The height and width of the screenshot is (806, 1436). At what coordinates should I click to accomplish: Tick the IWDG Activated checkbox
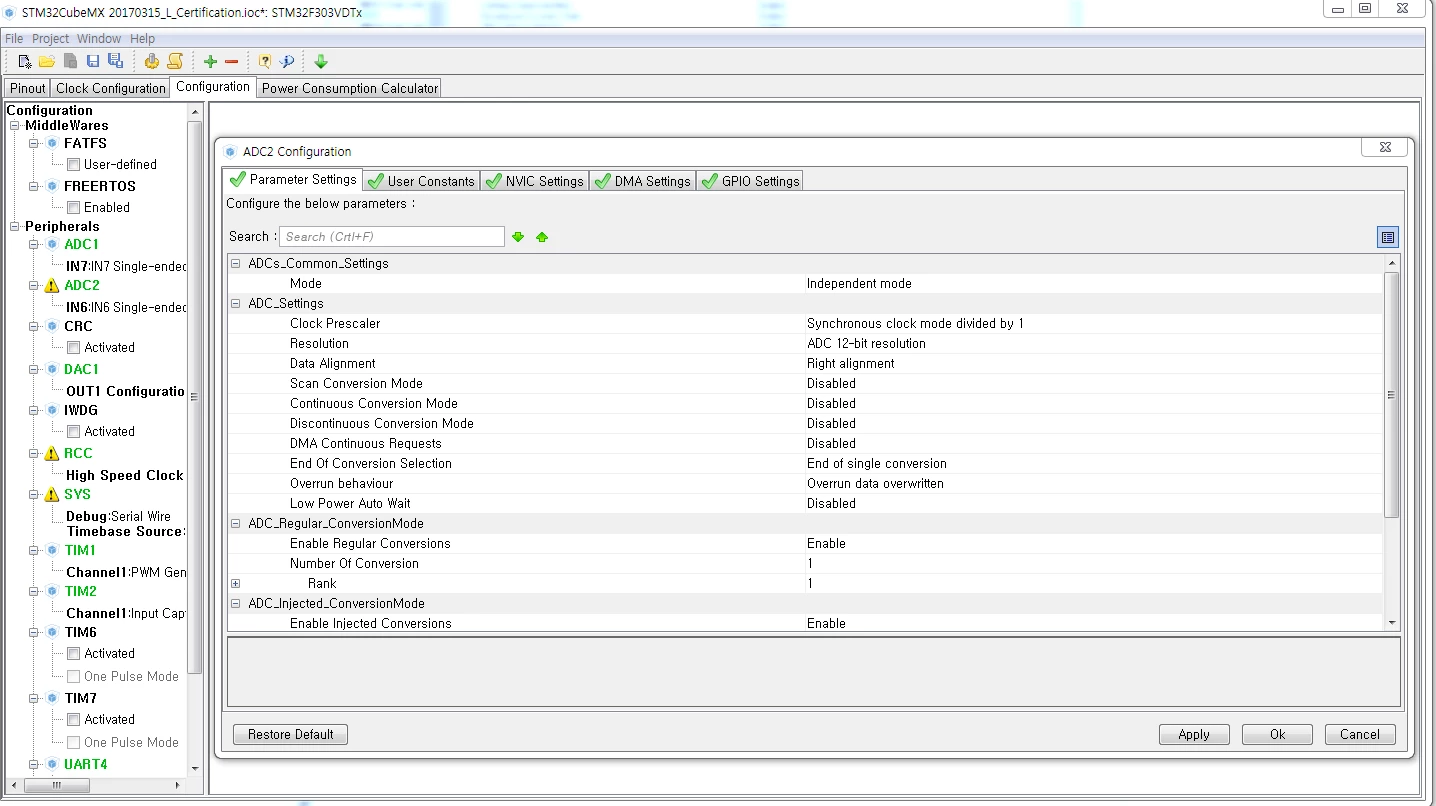pyautogui.click(x=73, y=432)
